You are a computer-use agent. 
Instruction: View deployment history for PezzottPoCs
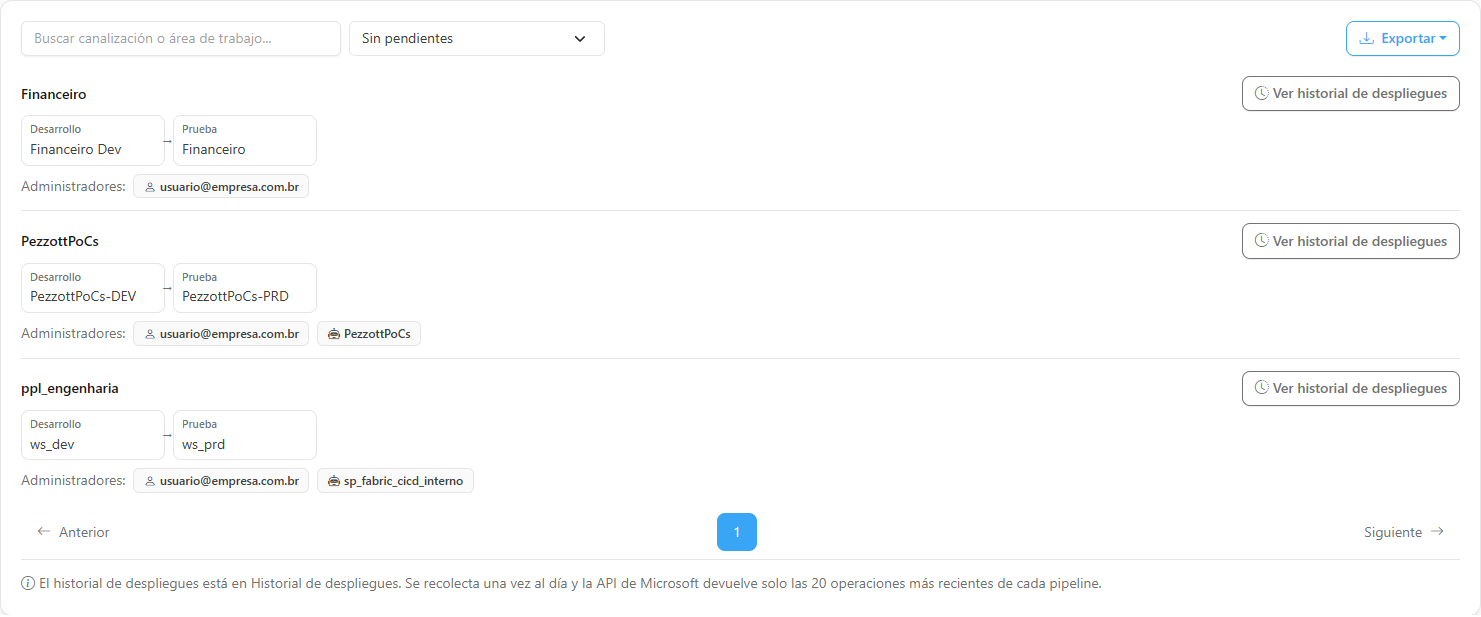tap(1351, 241)
